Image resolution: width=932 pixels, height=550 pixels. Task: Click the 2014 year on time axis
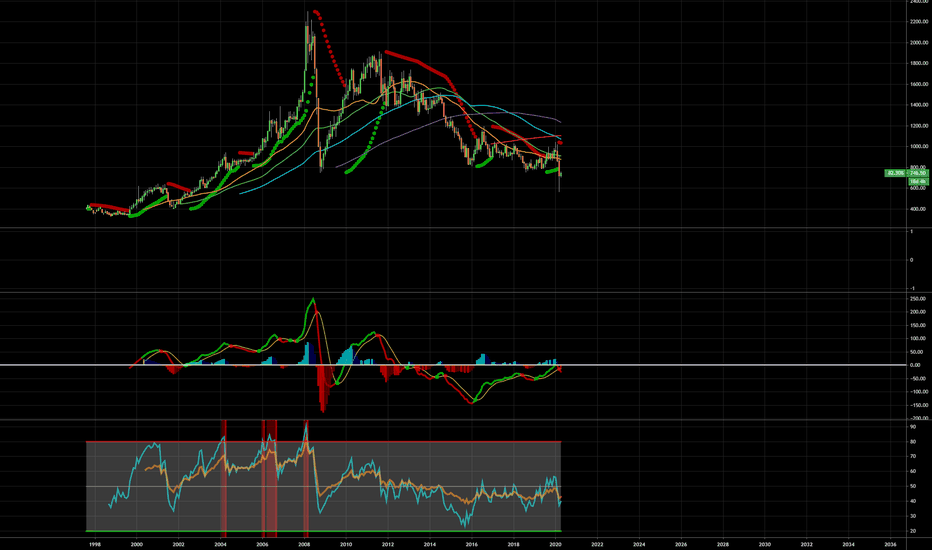(430, 544)
